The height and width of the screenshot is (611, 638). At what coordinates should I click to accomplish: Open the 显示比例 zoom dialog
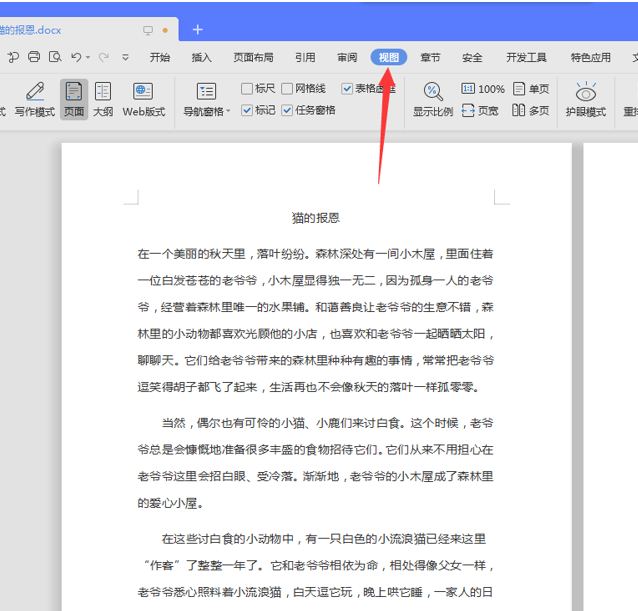[x=433, y=99]
